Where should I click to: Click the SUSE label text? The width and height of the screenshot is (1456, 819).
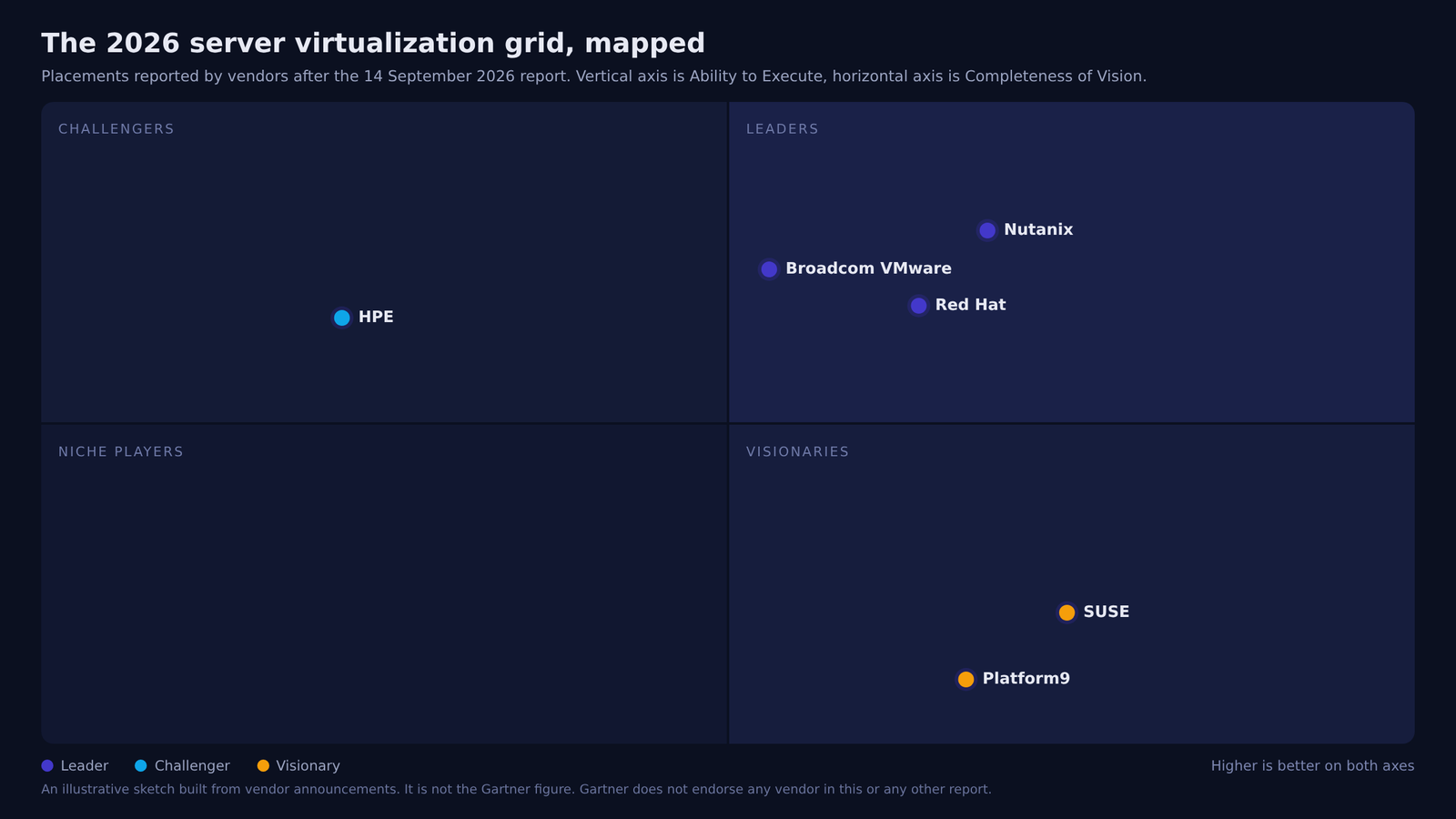[x=1107, y=612]
